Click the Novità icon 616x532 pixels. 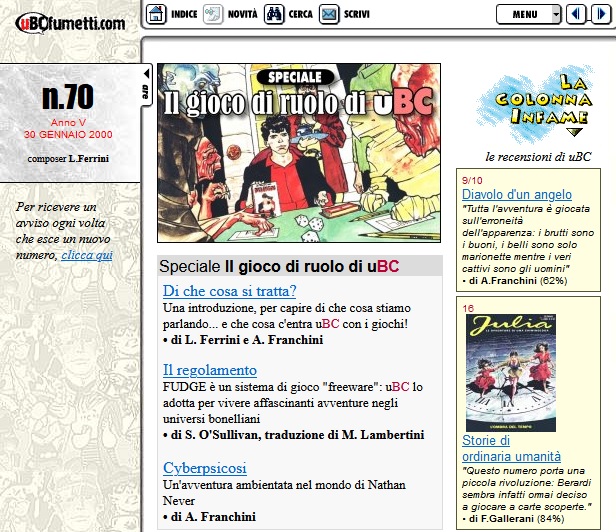[213, 14]
